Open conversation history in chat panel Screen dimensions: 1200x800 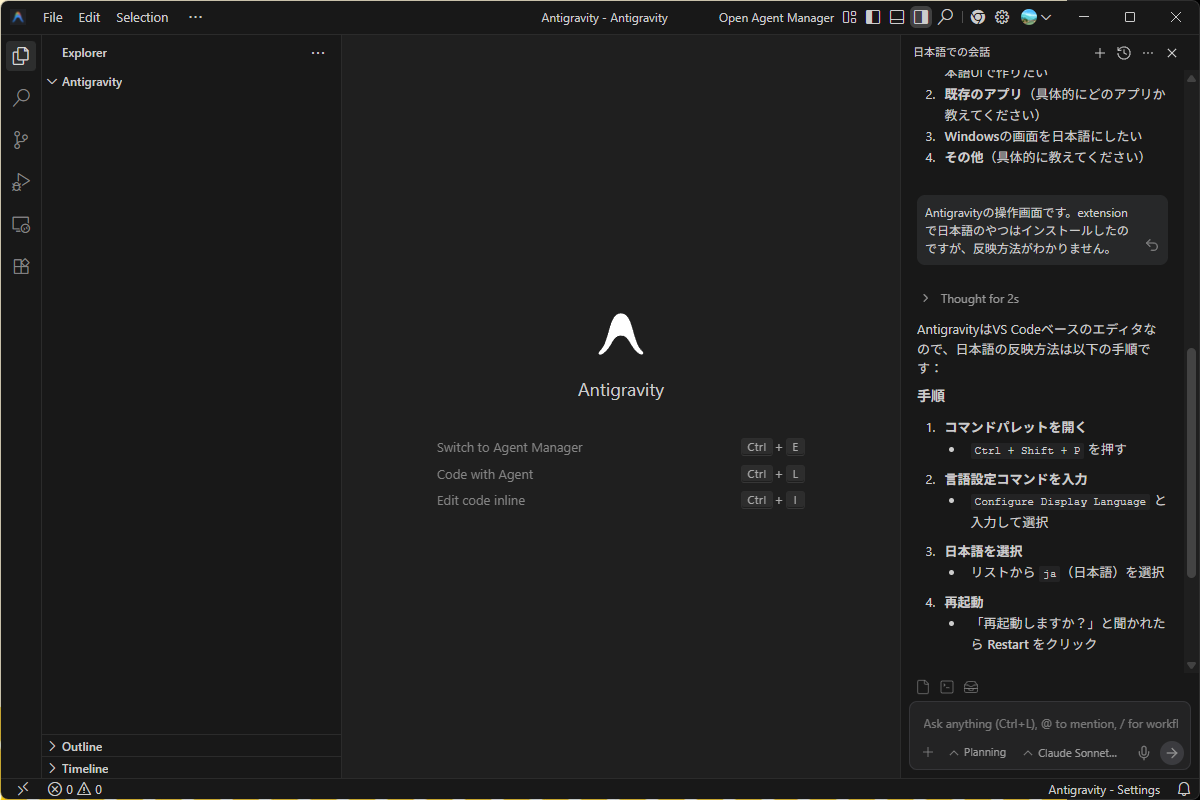pos(1124,53)
